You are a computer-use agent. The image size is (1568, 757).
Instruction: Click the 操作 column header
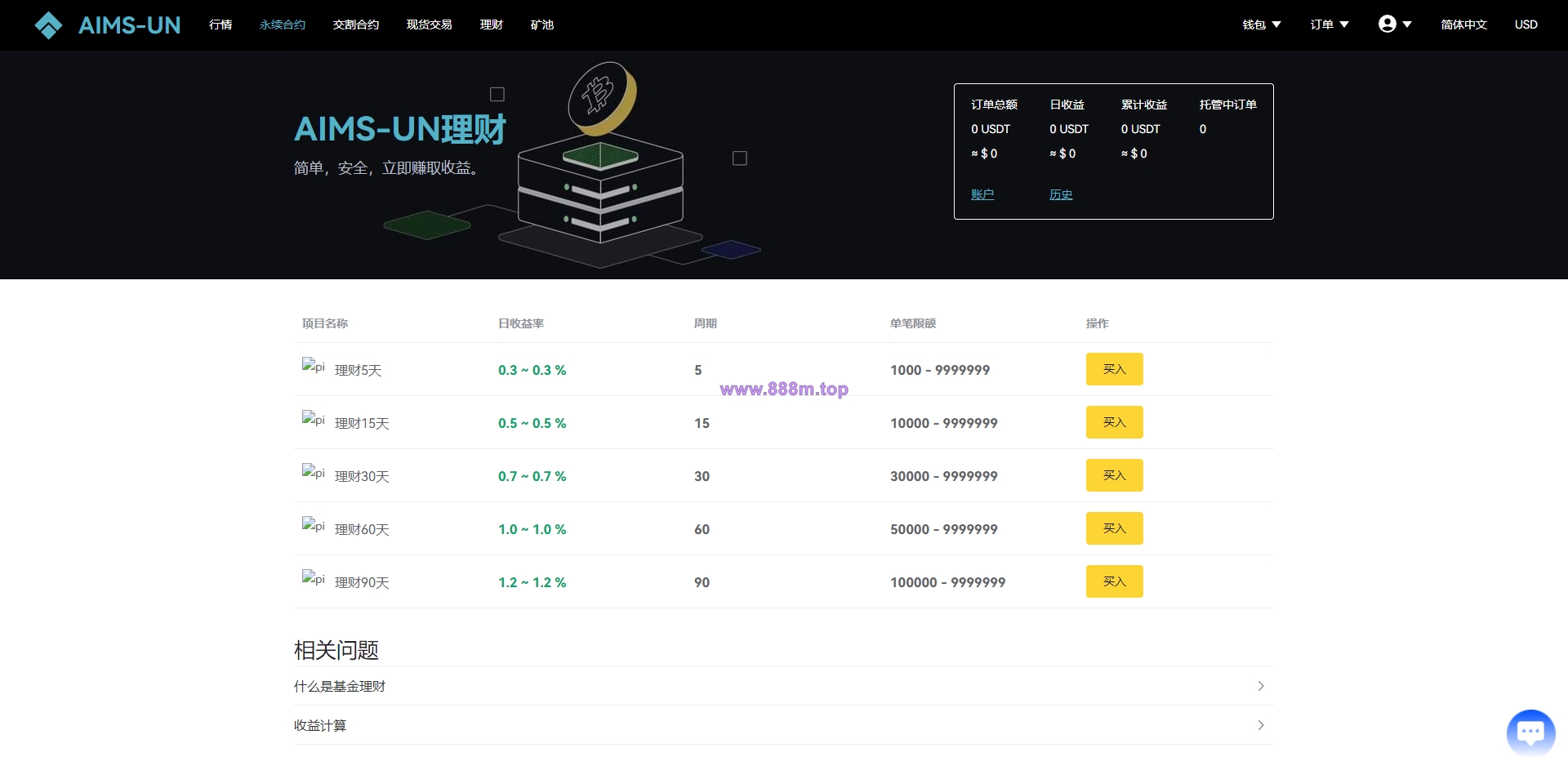pyautogui.click(x=1098, y=323)
